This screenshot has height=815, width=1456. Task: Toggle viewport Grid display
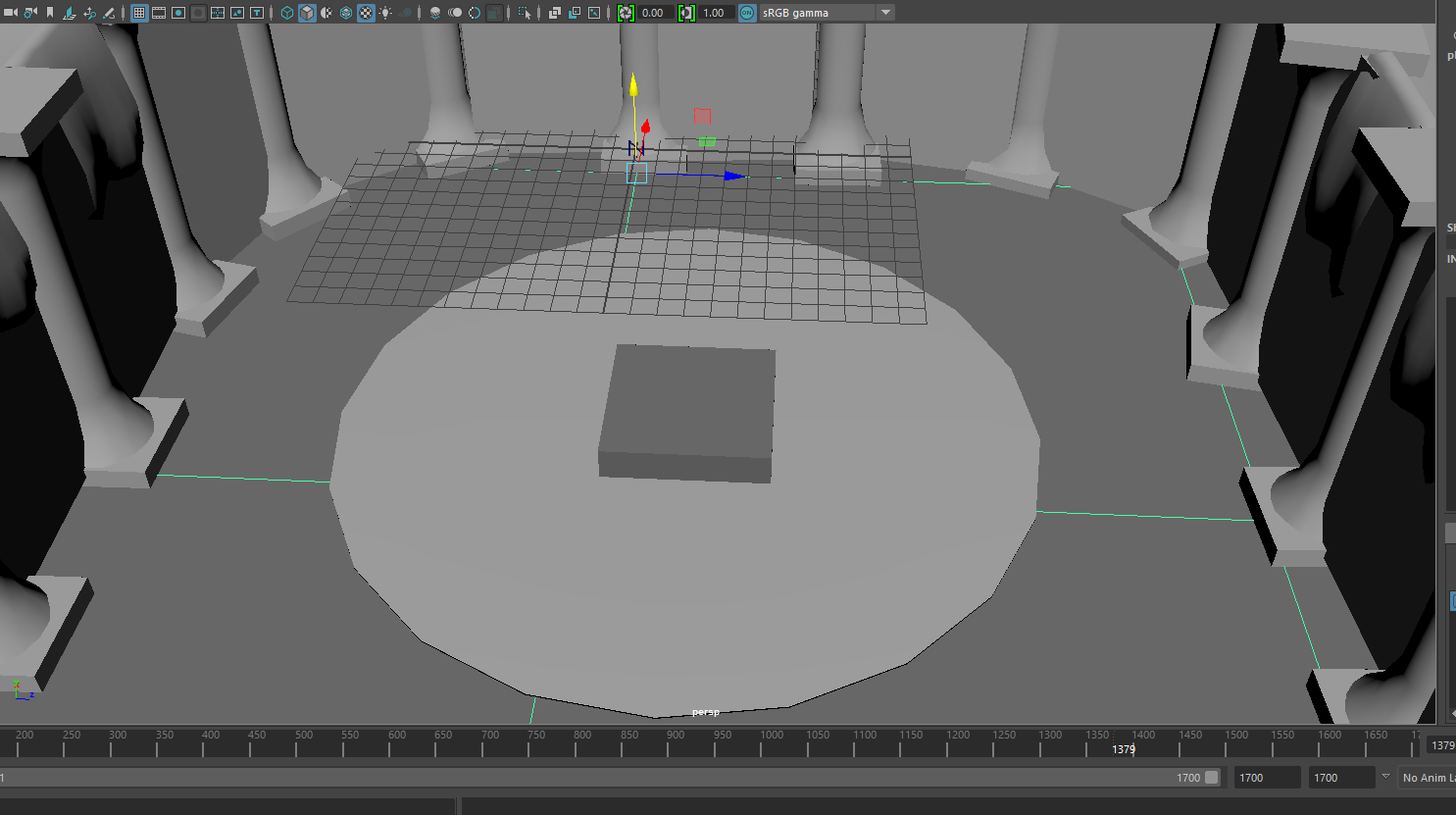[139, 13]
